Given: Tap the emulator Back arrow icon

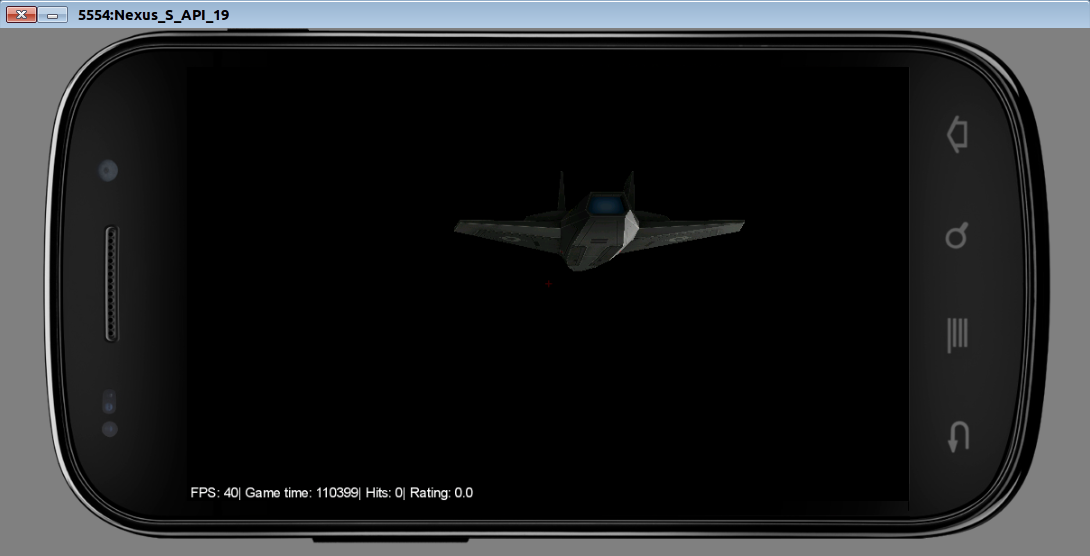Looking at the screenshot, I should 958,437.
